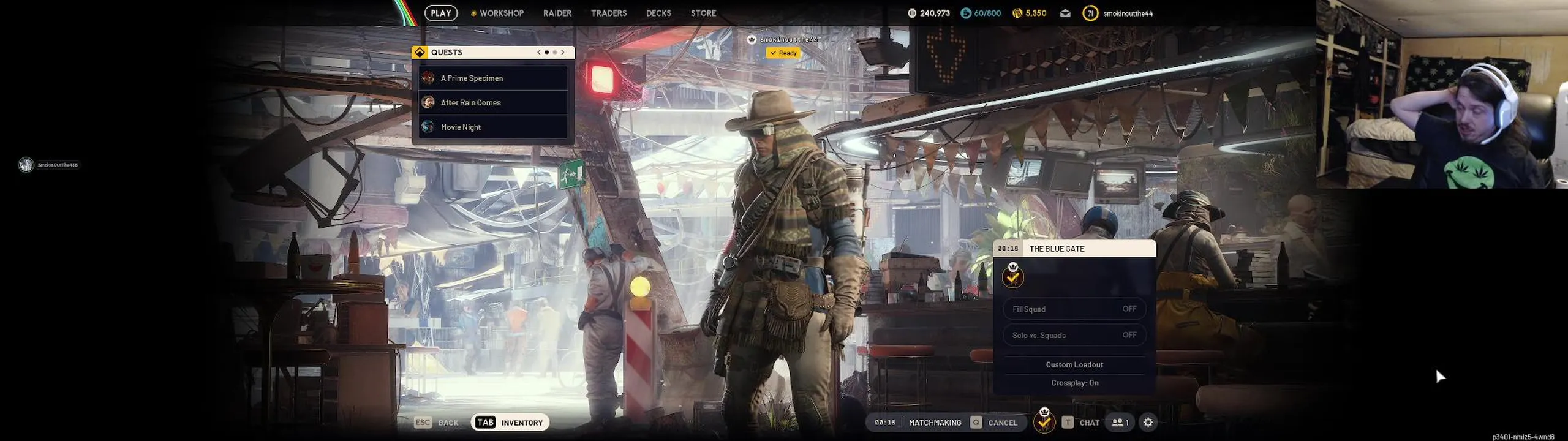Open Inventory with the TAB button
This screenshot has width=1568, height=441.
(510, 423)
